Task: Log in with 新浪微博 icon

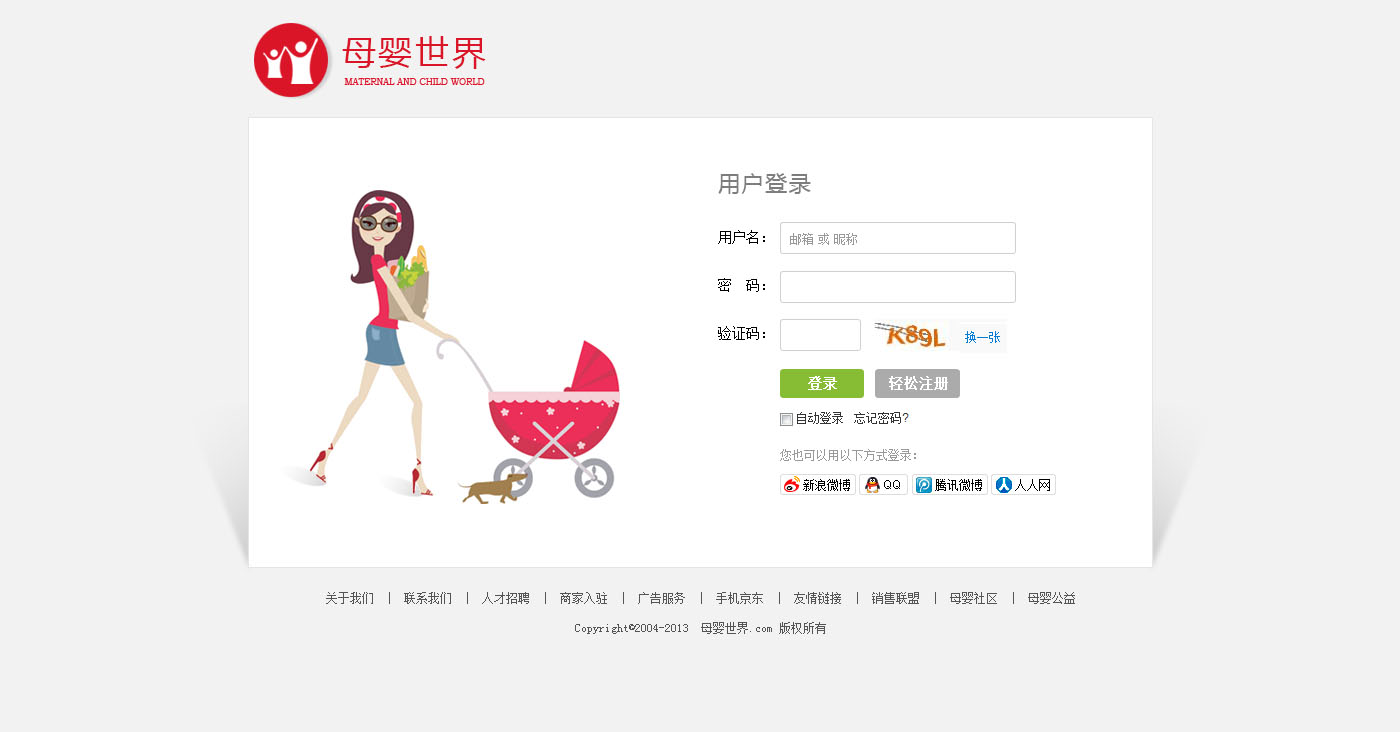Action: pyautogui.click(x=792, y=485)
